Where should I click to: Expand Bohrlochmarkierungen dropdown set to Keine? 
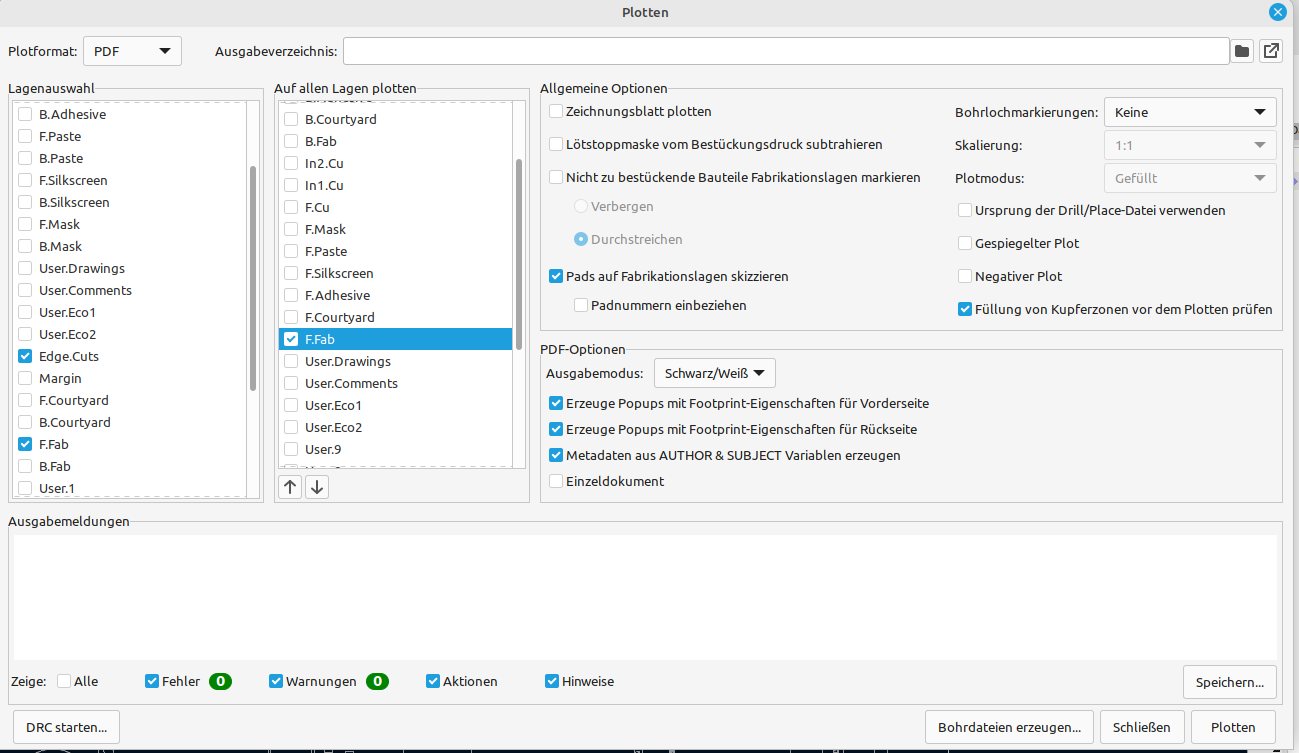pyautogui.click(x=1189, y=112)
